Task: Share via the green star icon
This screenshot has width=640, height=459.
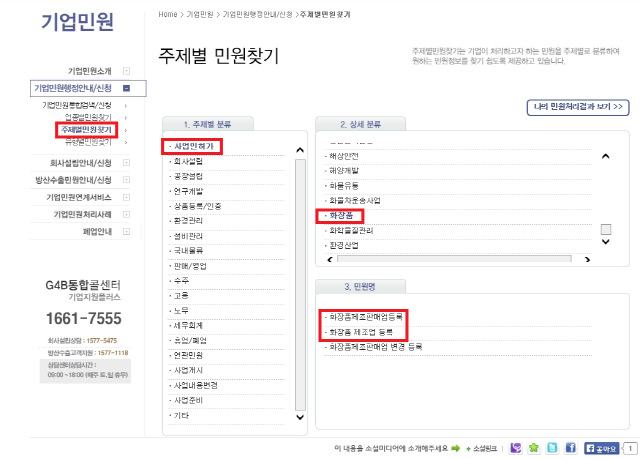Action: click(533, 448)
